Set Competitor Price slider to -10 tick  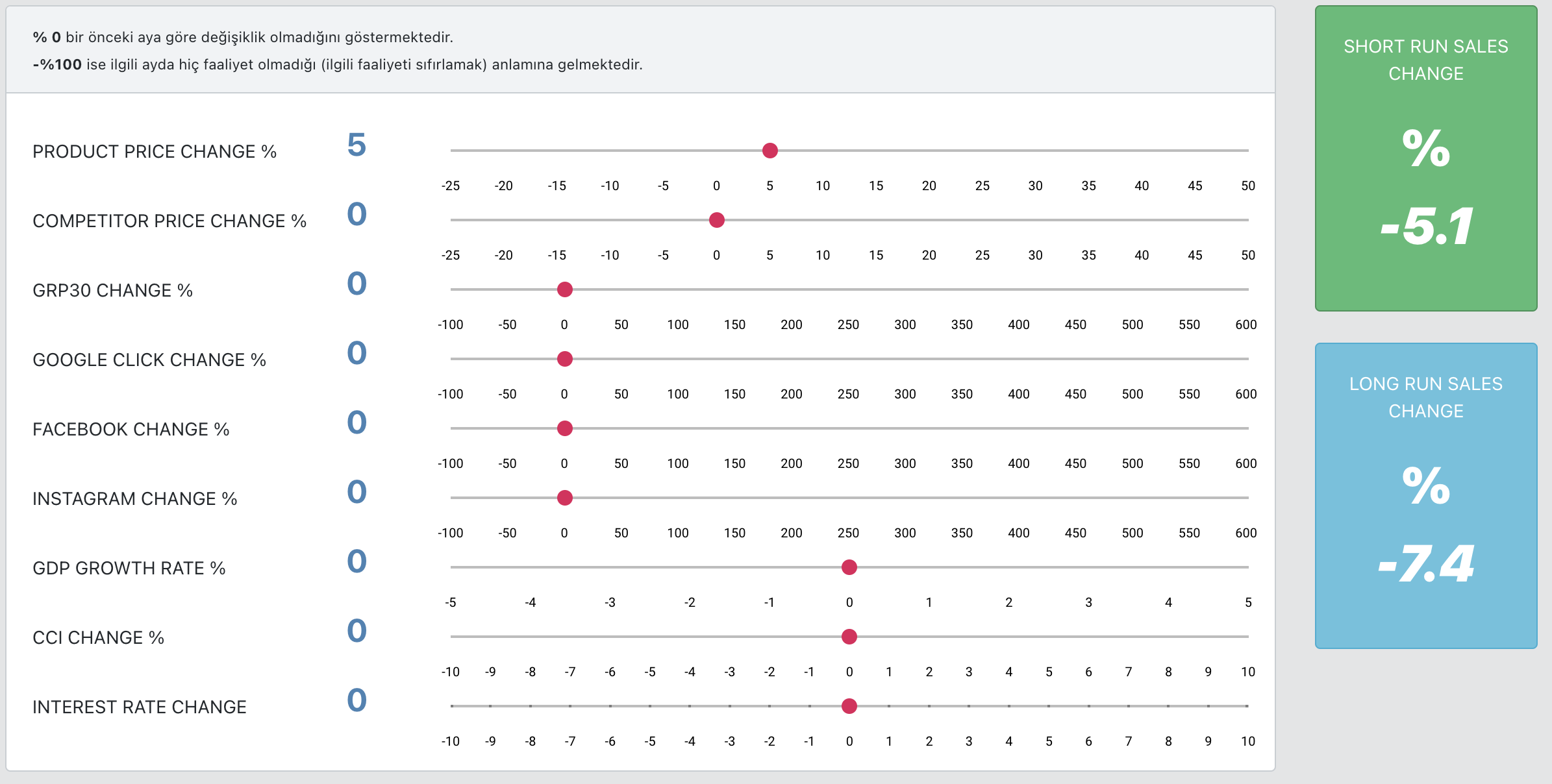610,220
